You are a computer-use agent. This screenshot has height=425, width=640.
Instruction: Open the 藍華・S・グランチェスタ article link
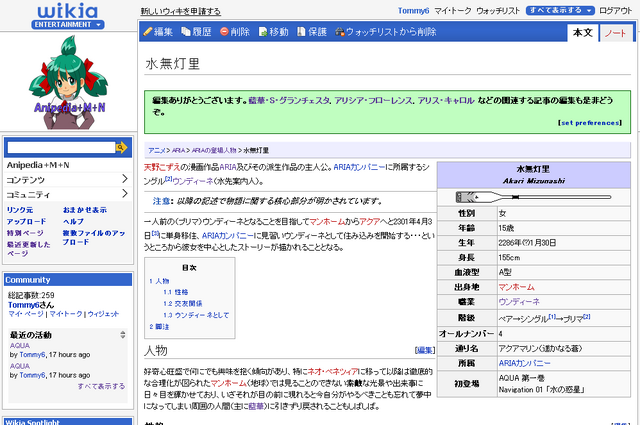click(x=289, y=100)
